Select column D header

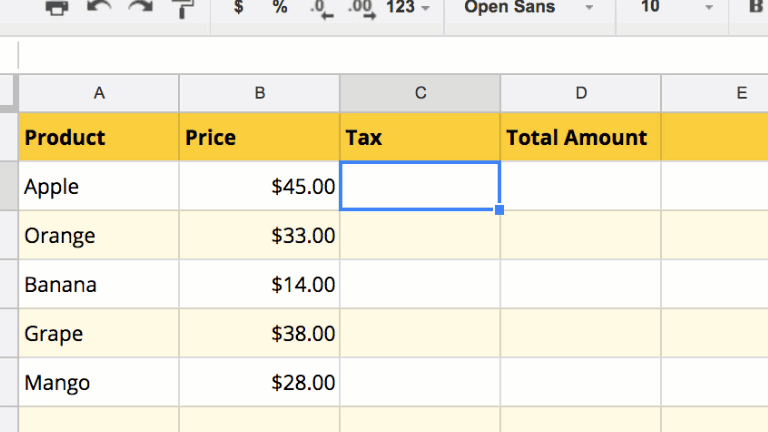coord(581,93)
